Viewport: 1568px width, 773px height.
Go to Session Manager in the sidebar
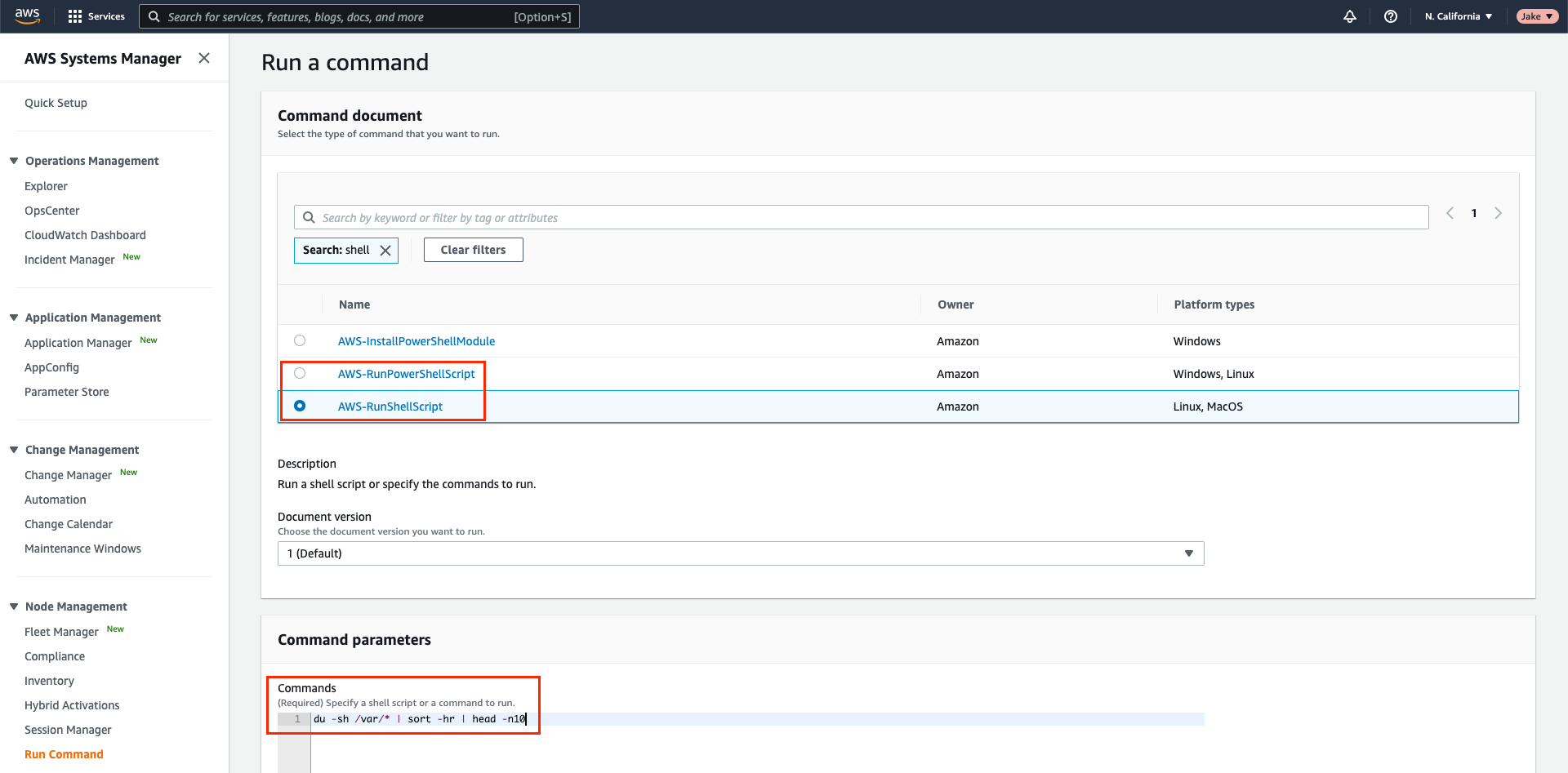point(68,729)
